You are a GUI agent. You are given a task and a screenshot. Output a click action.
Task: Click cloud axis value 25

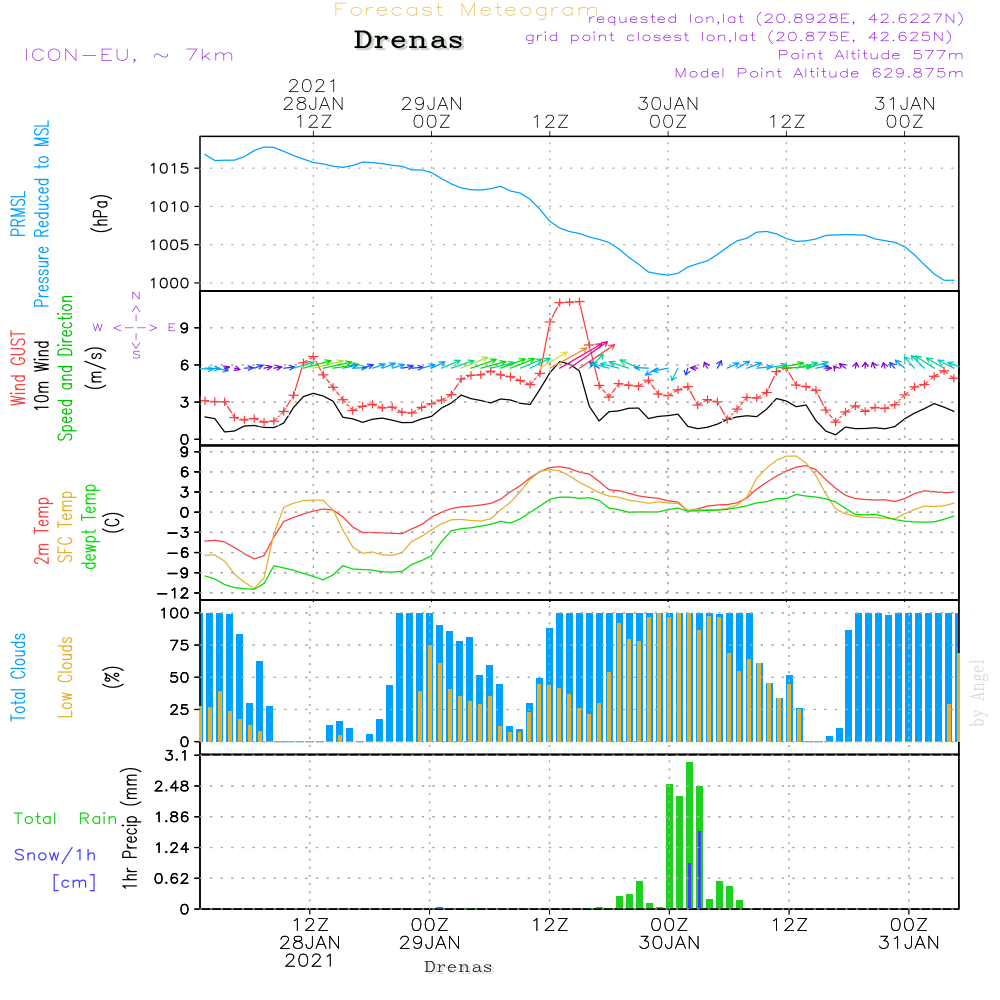coord(179,710)
